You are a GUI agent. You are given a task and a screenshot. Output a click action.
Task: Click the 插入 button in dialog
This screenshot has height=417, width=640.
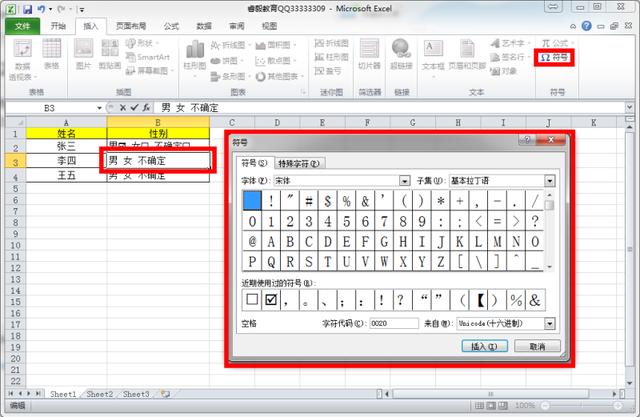484,346
